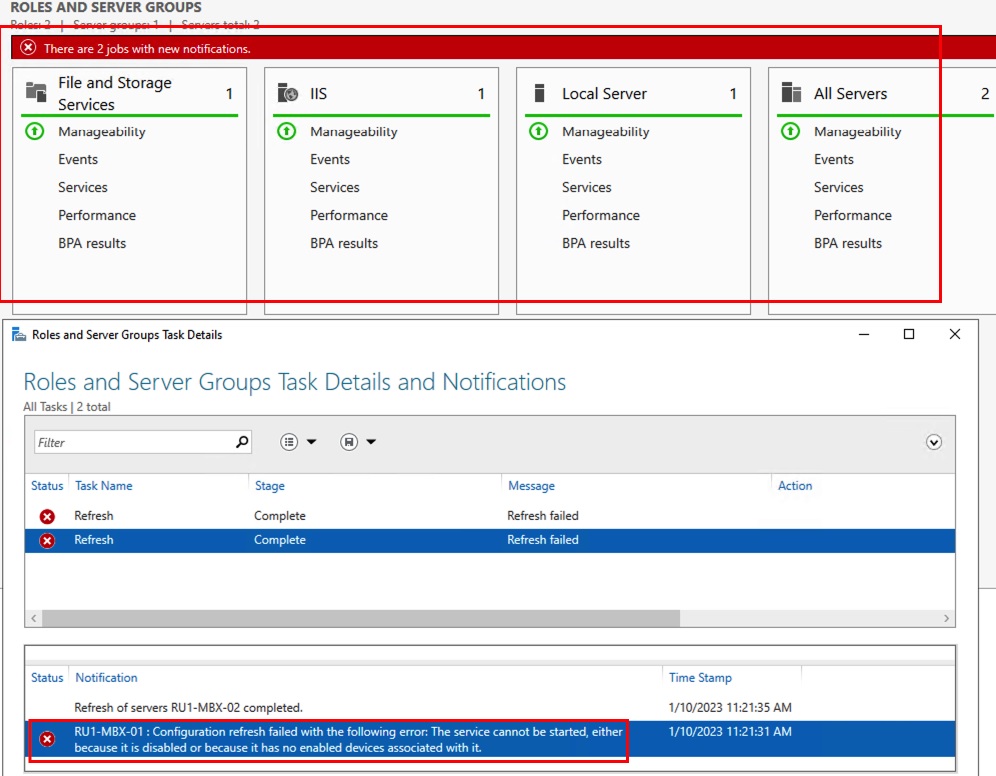Open Events under All Servers tile
996x776 pixels.
[834, 159]
